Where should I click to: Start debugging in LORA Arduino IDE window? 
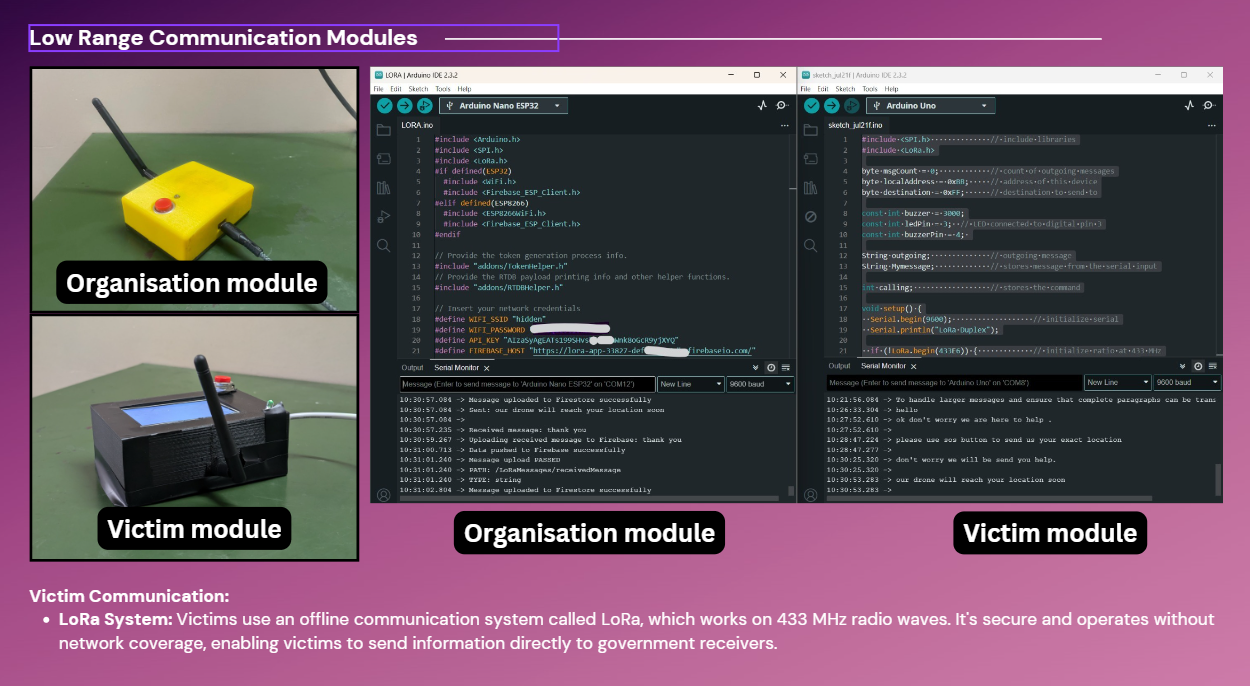click(x=424, y=105)
